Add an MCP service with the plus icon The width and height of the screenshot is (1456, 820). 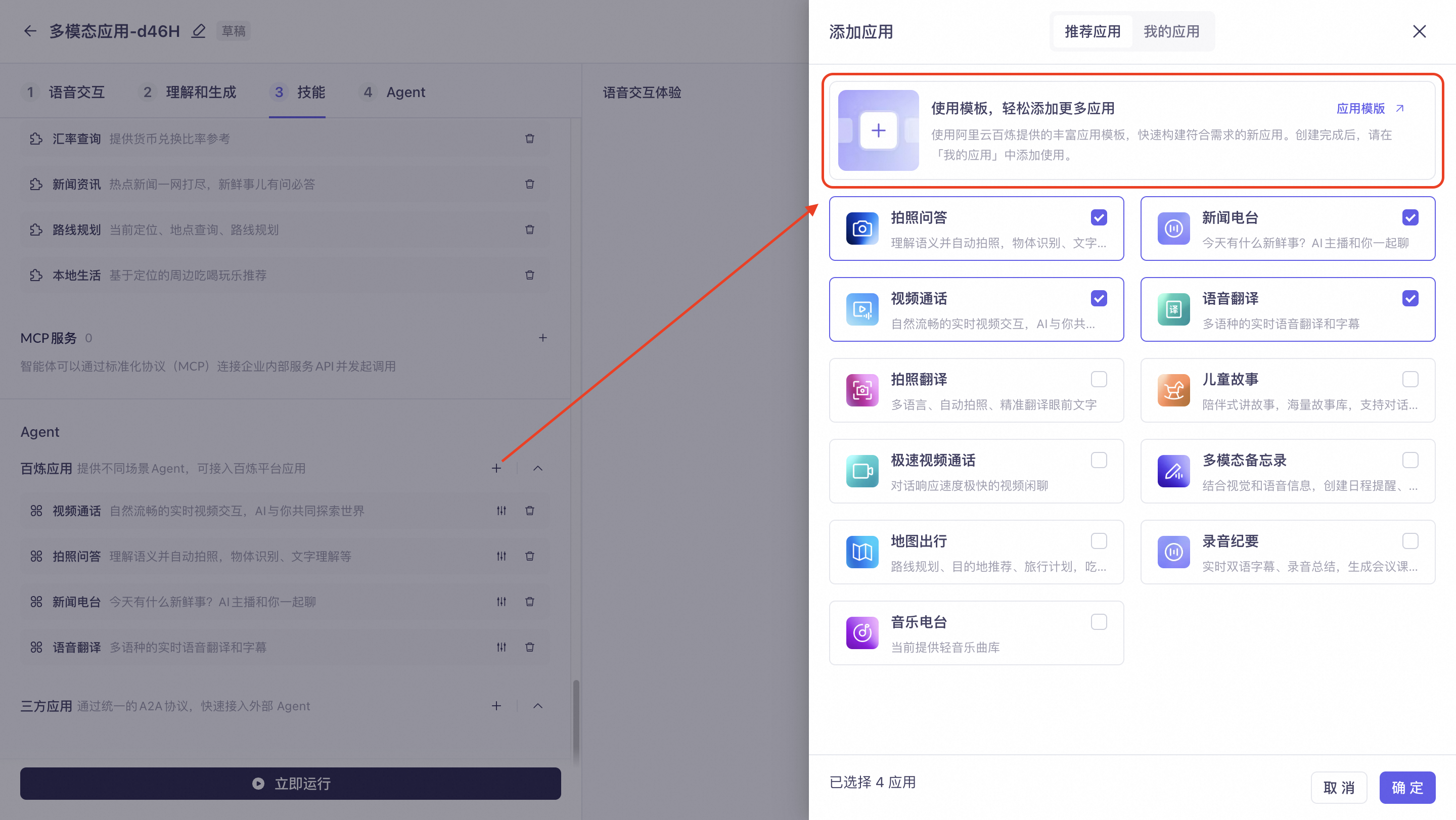[x=542, y=338]
